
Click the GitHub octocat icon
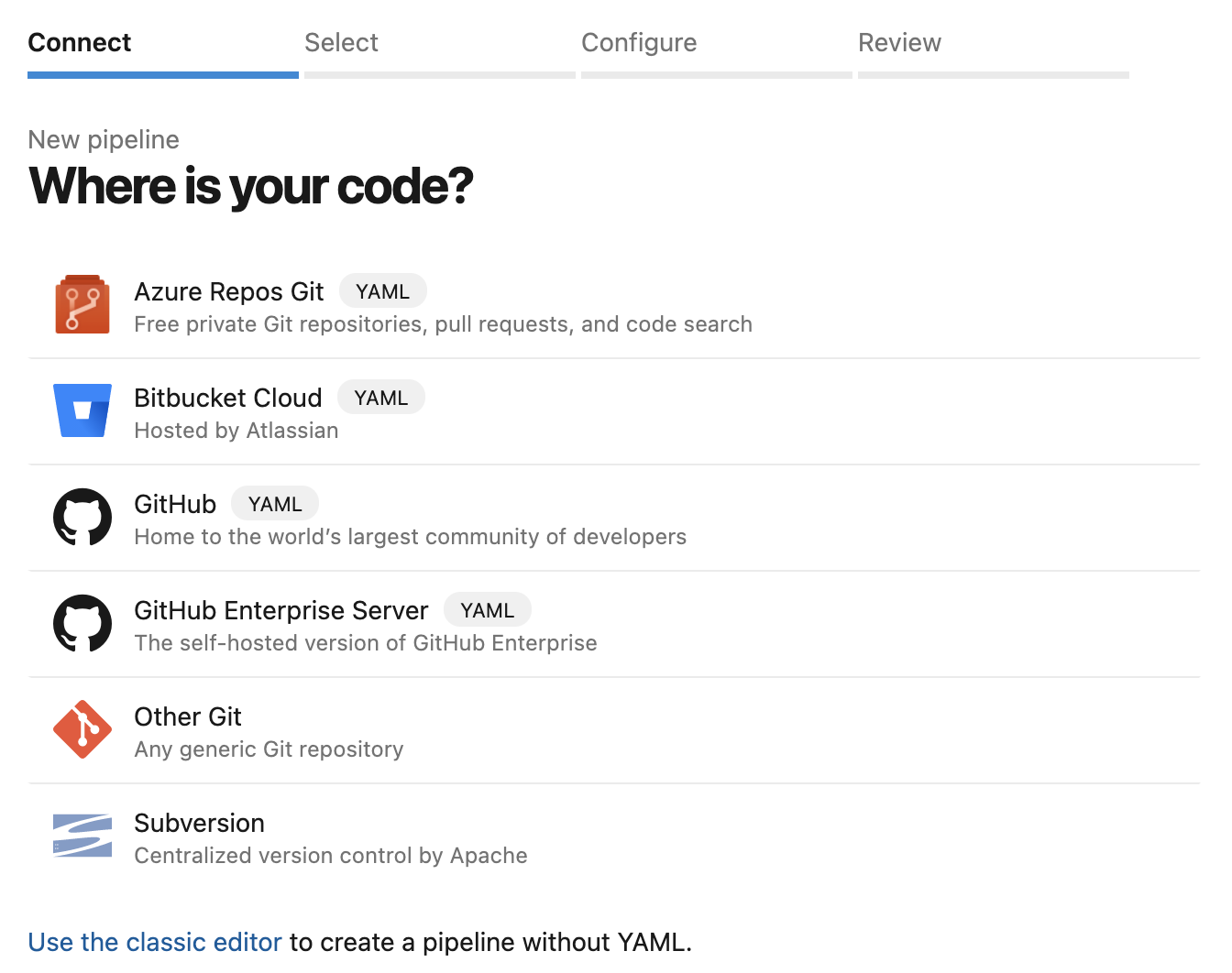(x=82, y=517)
